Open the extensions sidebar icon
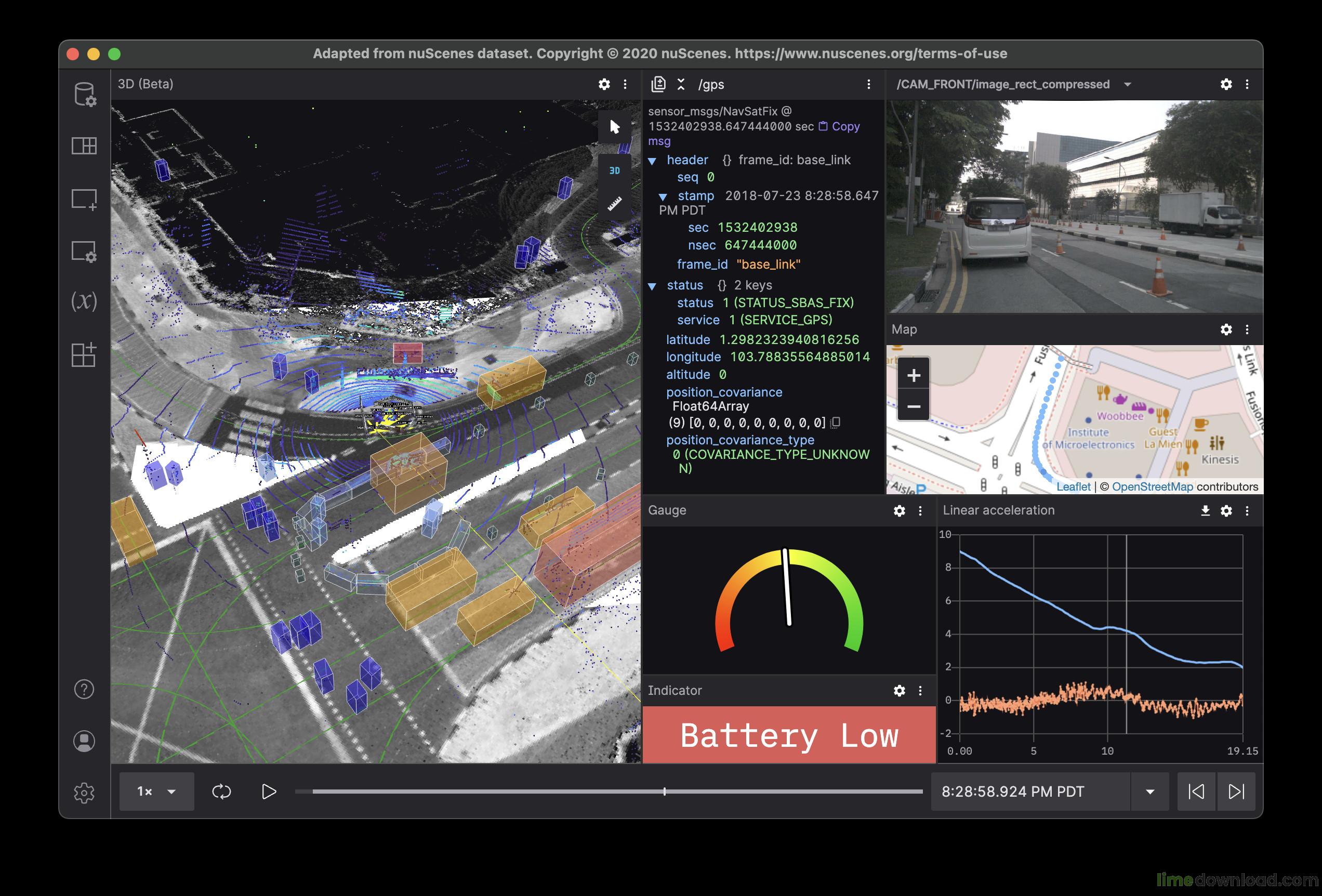Screen dimensions: 1322x896 pyautogui.click(x=84, y=354)
